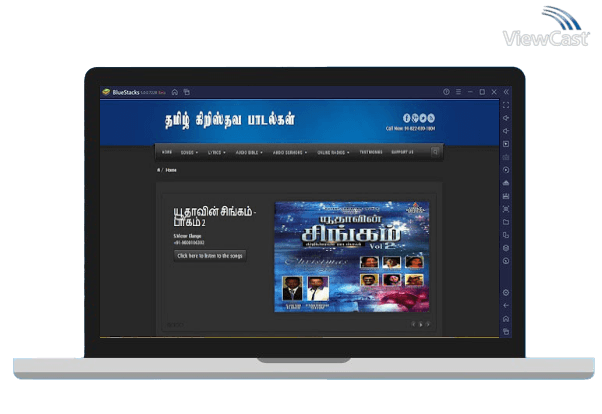Viewport: 602px width, 414px height.
Task: Click the volume down sidebar icon
Action: tap(506, 131)
